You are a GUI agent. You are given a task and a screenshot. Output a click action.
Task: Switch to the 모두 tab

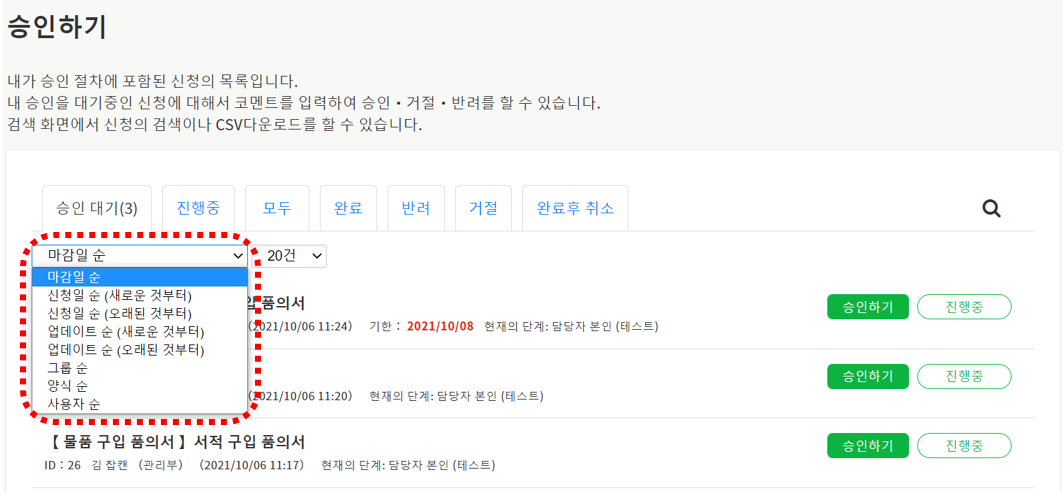[x=277, y=209]
